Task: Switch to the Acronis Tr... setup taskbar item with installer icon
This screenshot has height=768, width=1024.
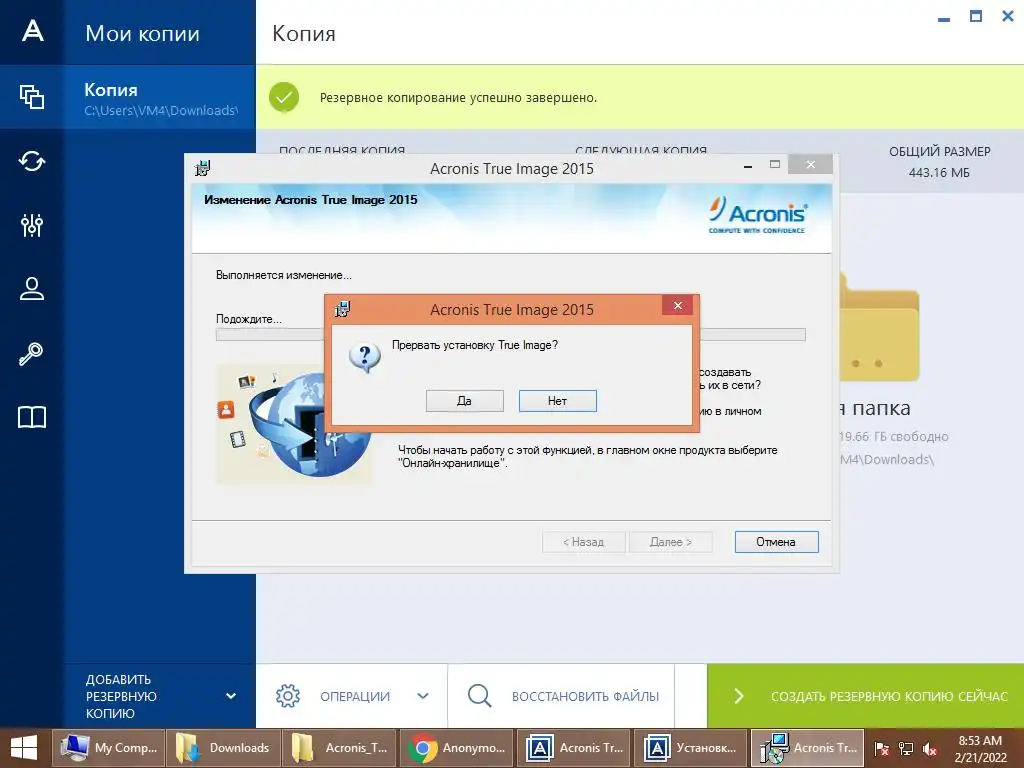Action: coord(807,748)
